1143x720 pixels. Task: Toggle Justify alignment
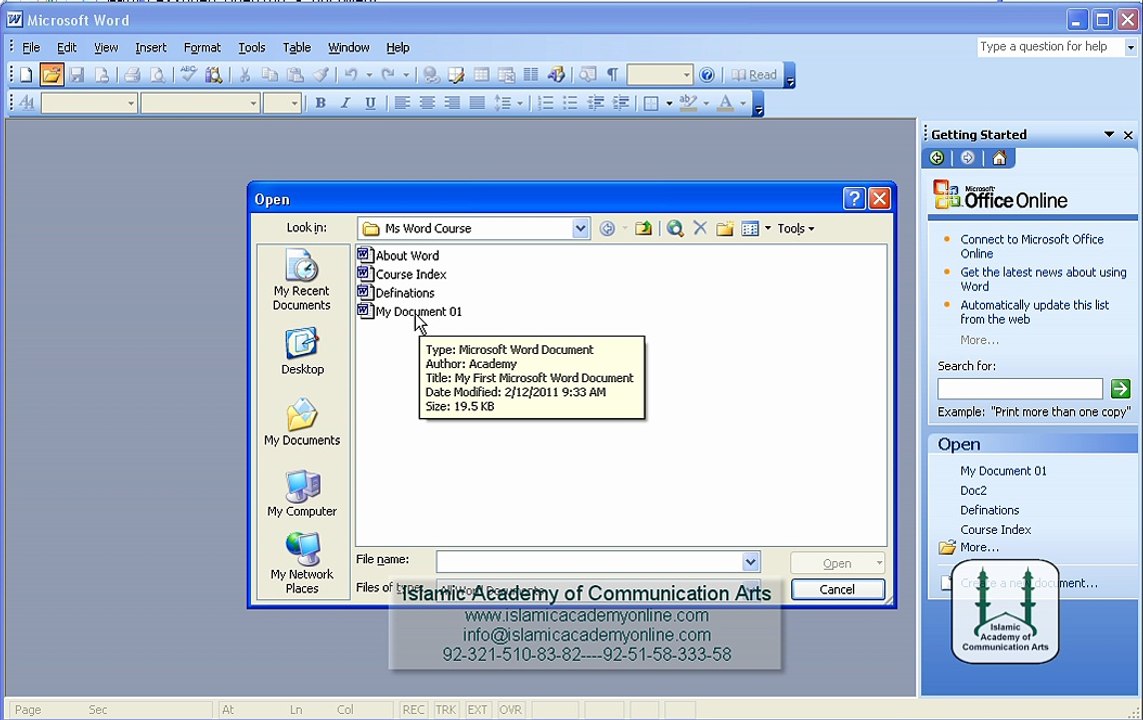coord(477,103)
